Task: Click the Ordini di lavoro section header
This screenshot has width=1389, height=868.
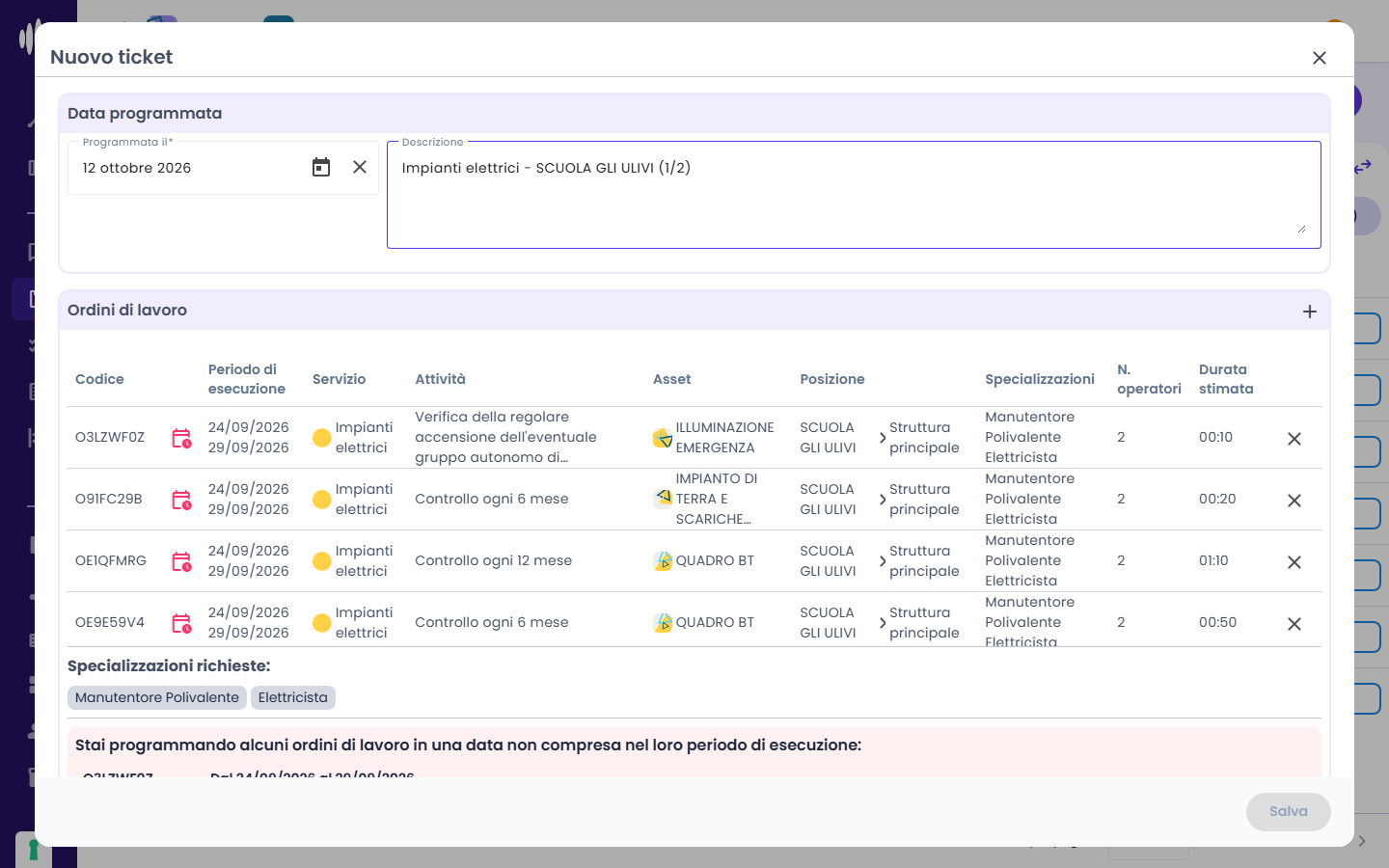Action: (694, 311)
